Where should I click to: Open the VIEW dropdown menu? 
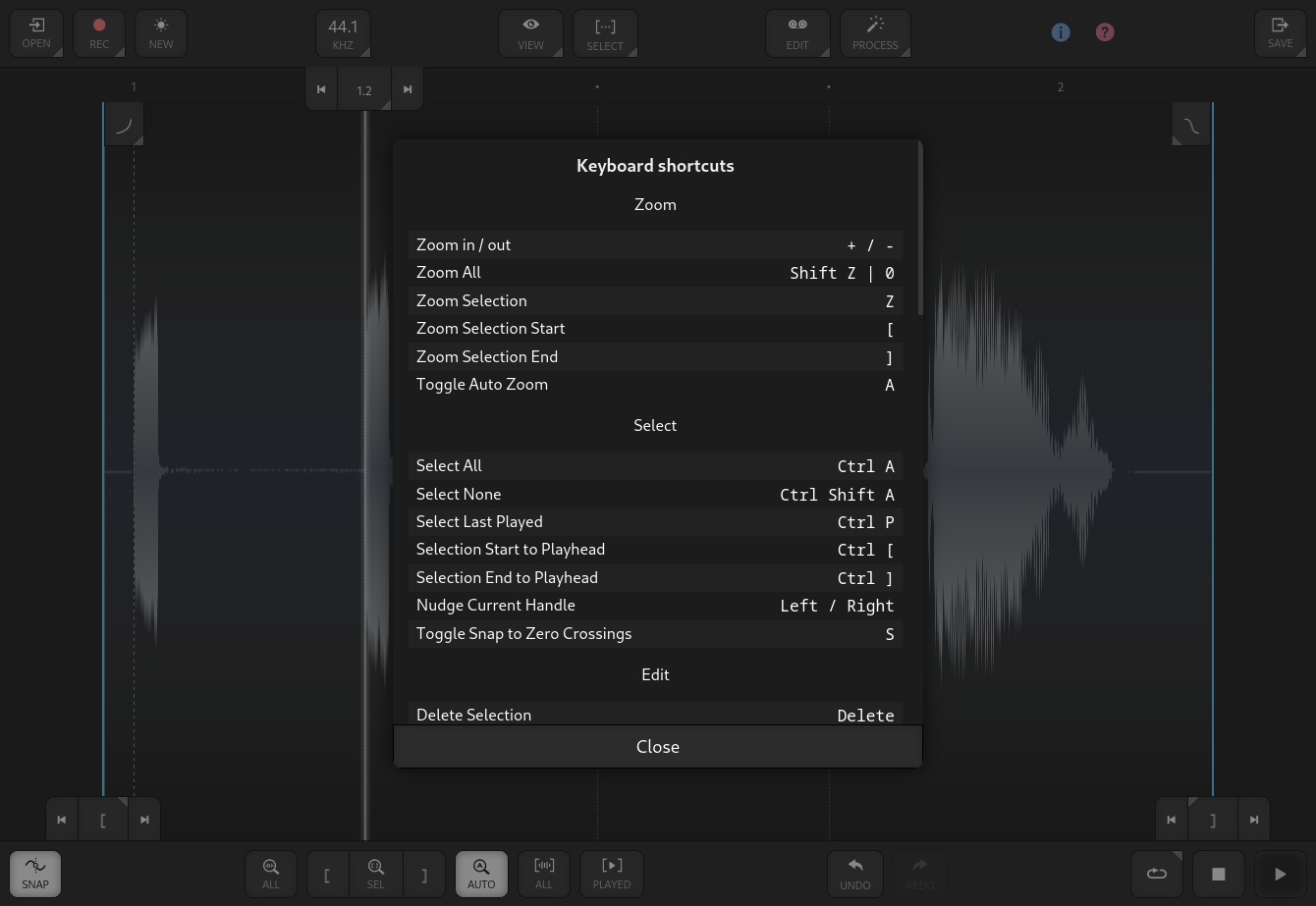[x=531, y=33]
